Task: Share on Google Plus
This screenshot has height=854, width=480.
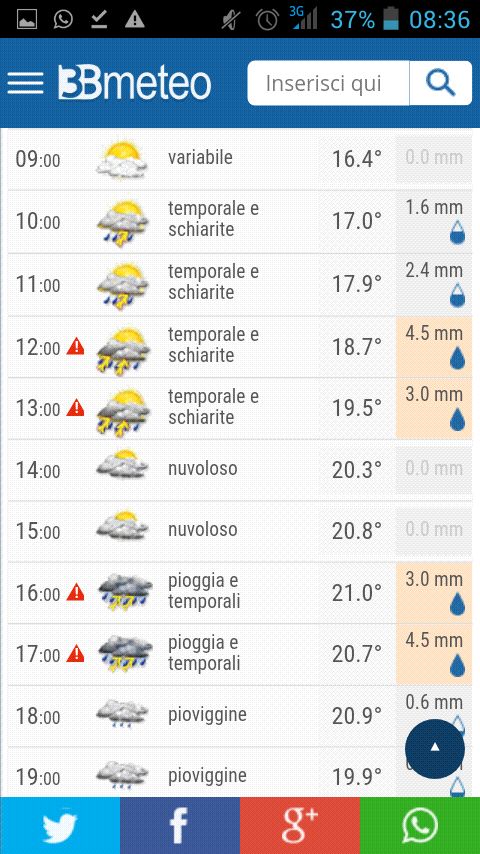Action: (x=300, y=826)
